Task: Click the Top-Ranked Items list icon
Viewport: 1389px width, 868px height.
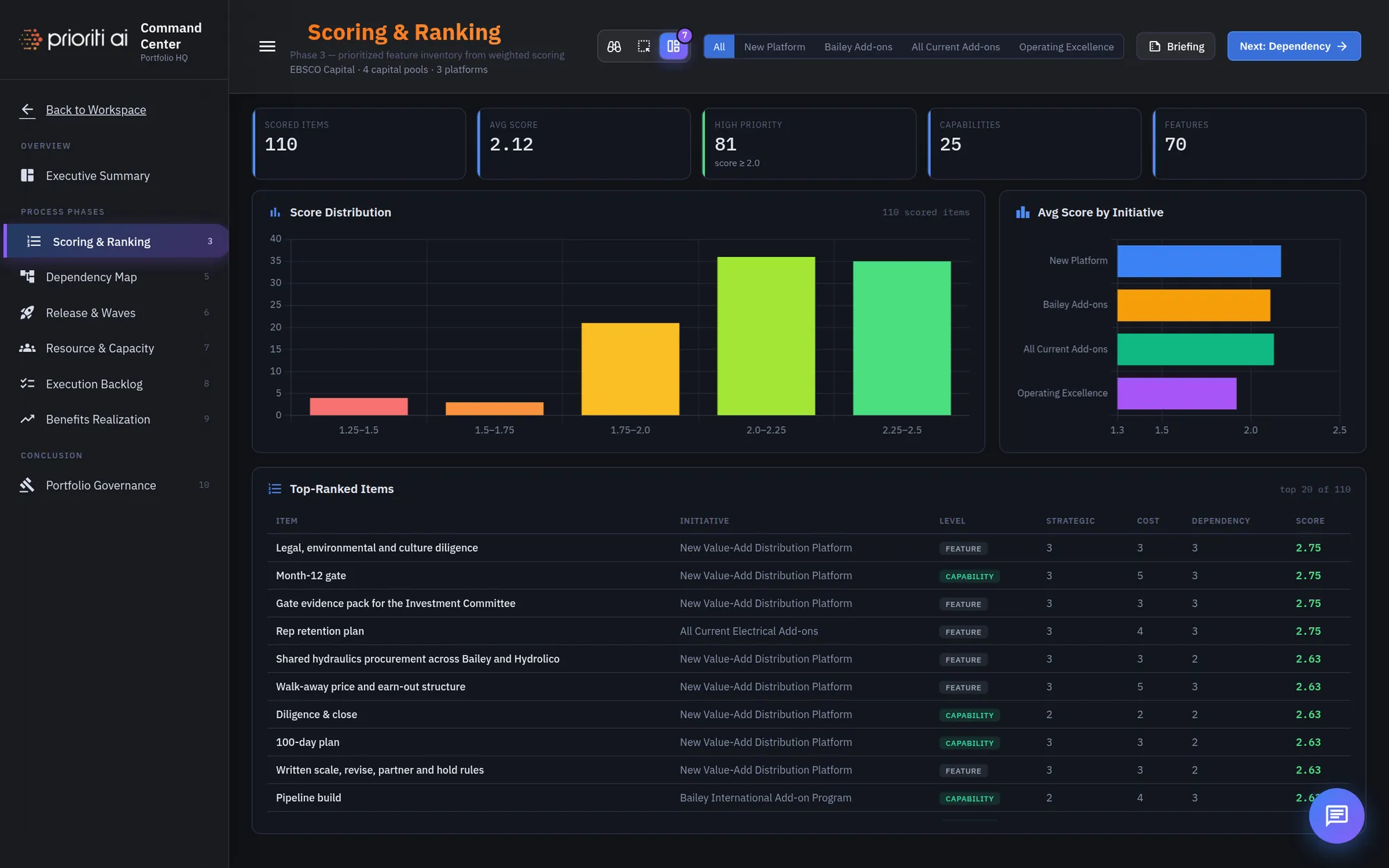Action: [275, 489]
